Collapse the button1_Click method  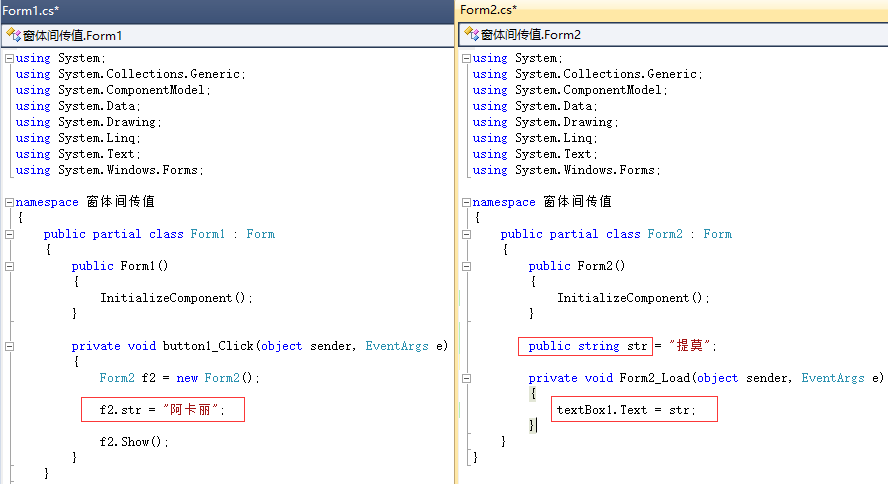click(9, 346)
